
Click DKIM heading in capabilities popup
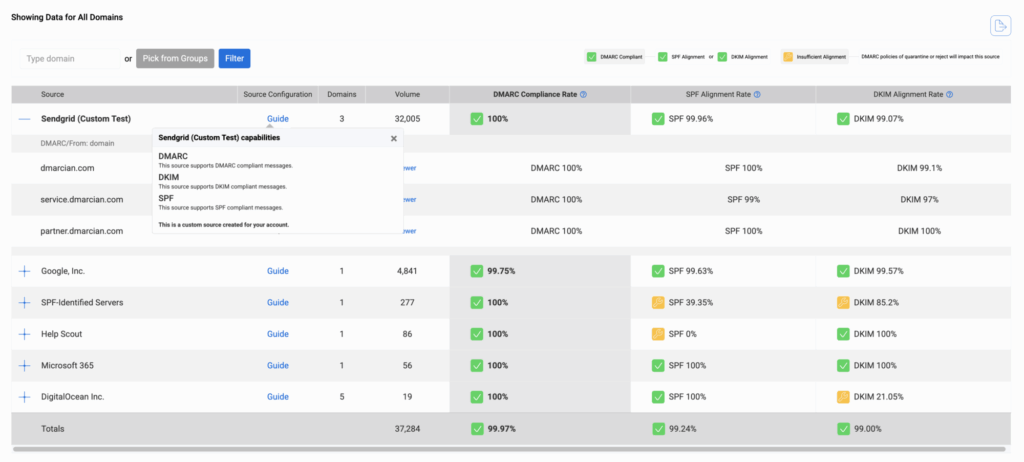[x=168, y=177]
